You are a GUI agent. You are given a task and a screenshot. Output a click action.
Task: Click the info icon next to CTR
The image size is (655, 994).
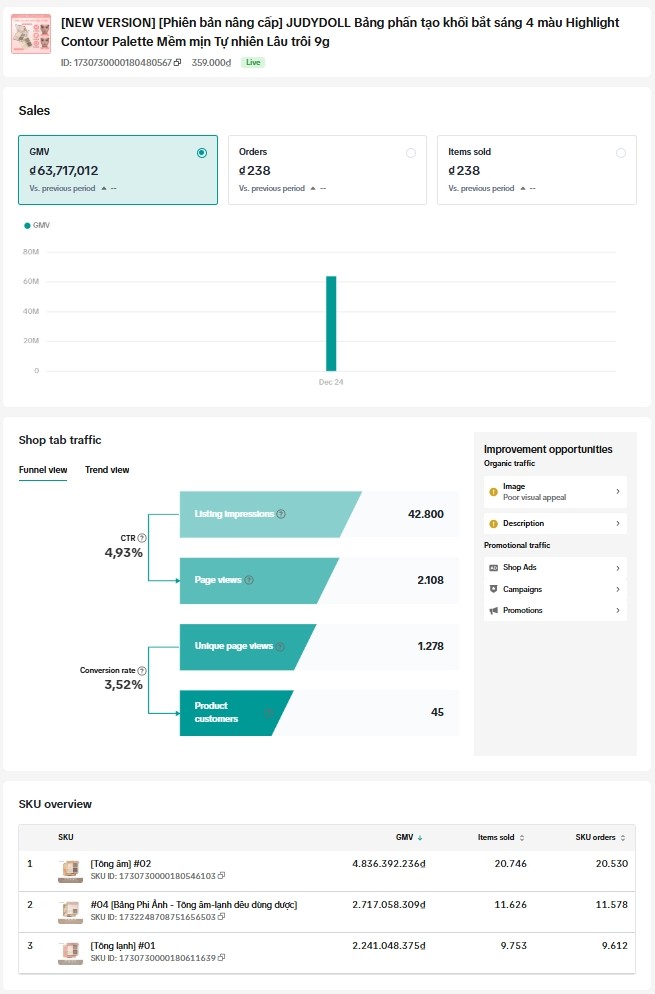[x=142, y=538]
